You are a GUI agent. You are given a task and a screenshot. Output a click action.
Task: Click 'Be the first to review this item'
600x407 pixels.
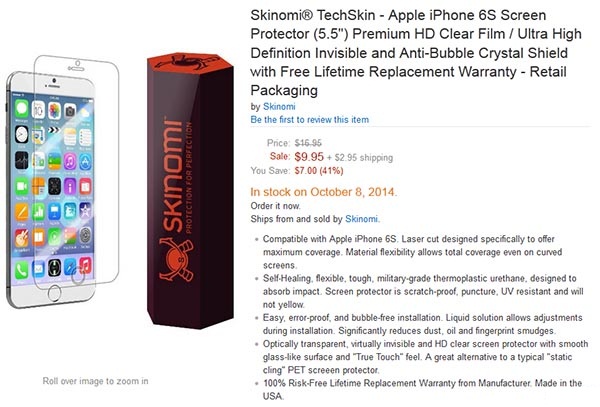(x=310, y=120)
